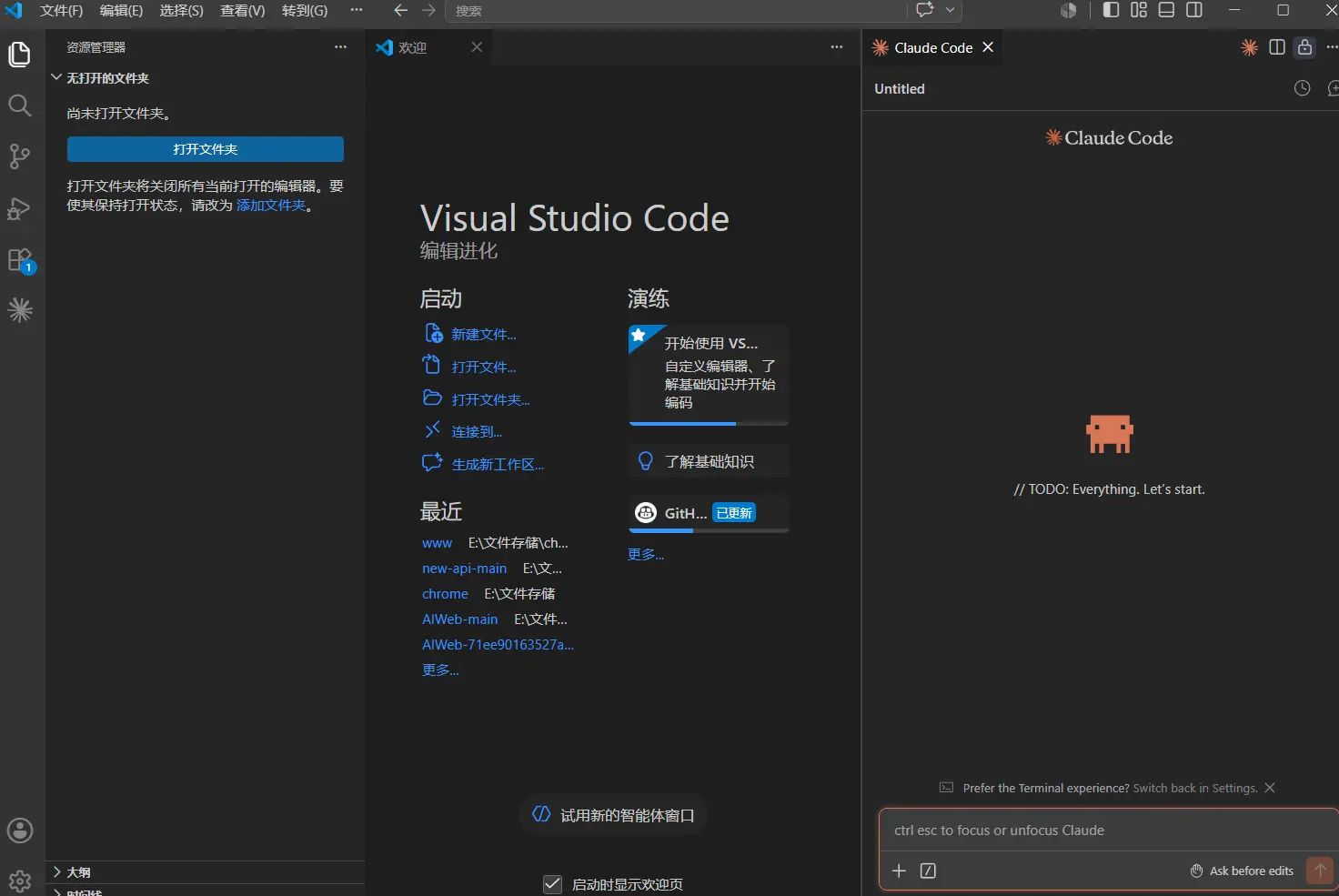Open the Extensions view
1339x896 pixels.
[x=20, y=260]
